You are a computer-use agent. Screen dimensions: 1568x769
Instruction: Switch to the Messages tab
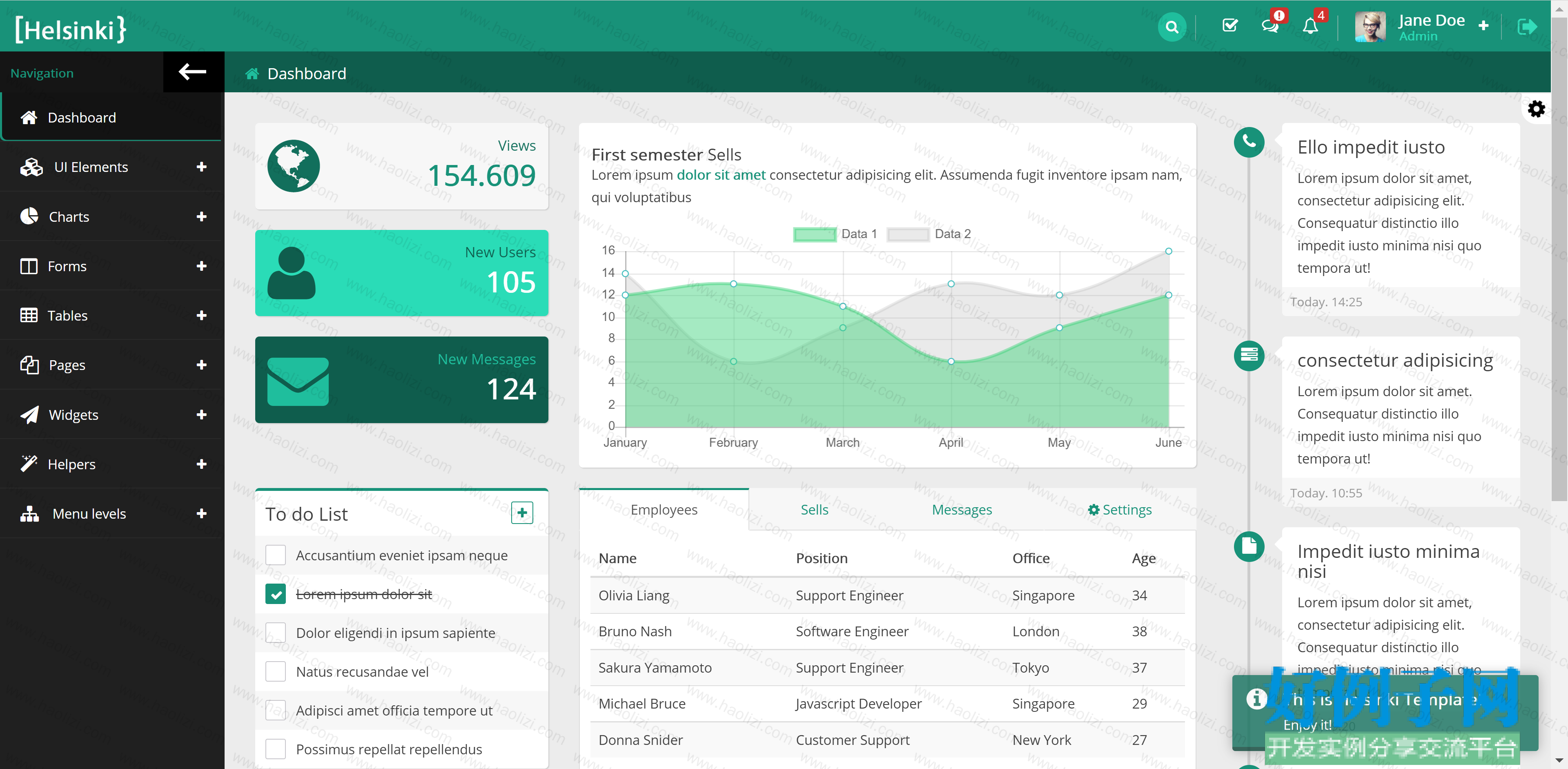click(x=962, y=510)
